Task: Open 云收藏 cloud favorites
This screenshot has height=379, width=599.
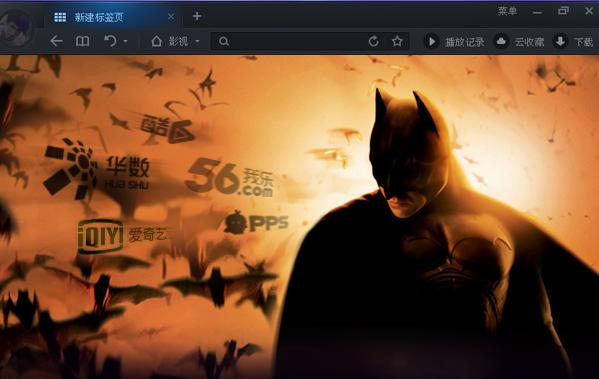Action: [x=519, y=41]
